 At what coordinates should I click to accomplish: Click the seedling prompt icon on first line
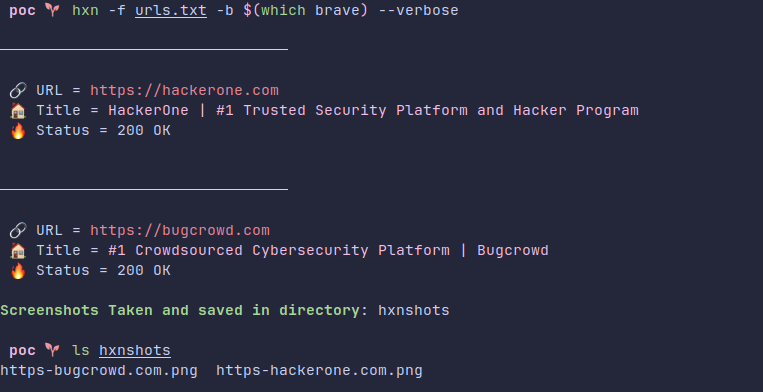[52, 10]
